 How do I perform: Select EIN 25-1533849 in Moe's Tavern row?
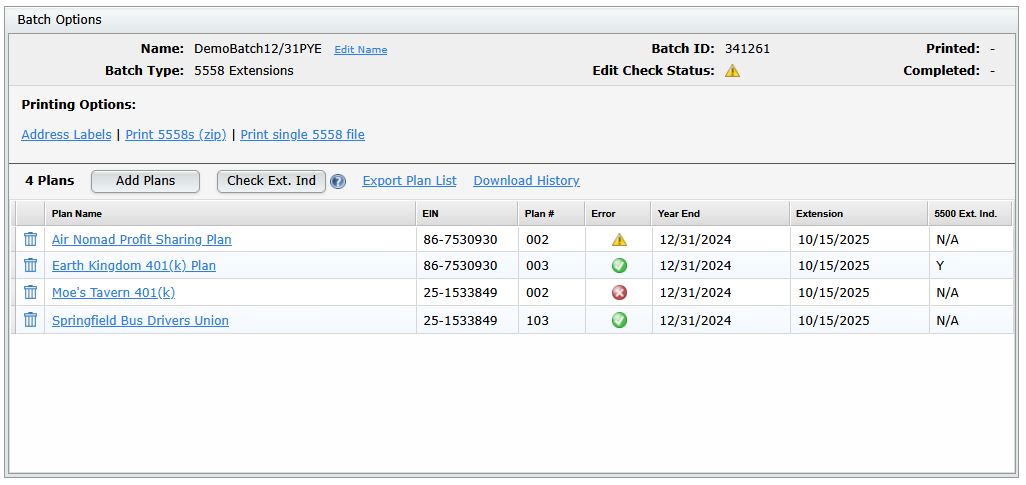461,293
